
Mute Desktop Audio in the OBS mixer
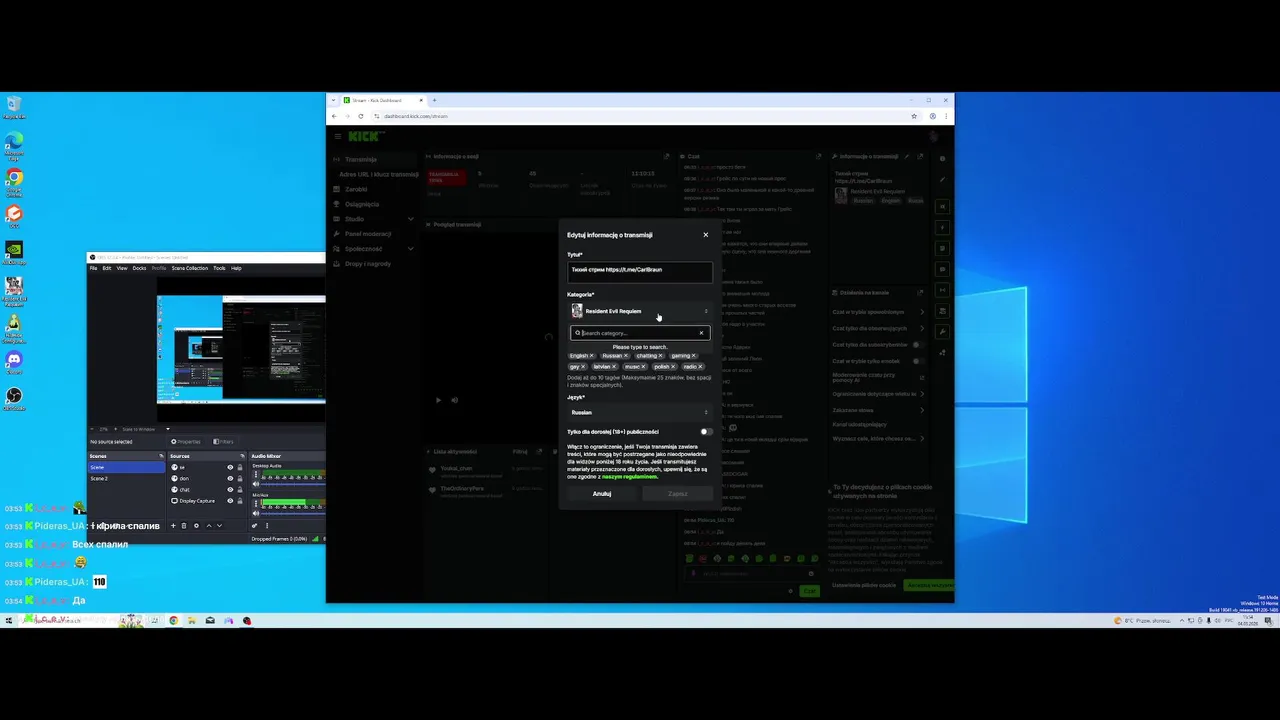point(256,484)
